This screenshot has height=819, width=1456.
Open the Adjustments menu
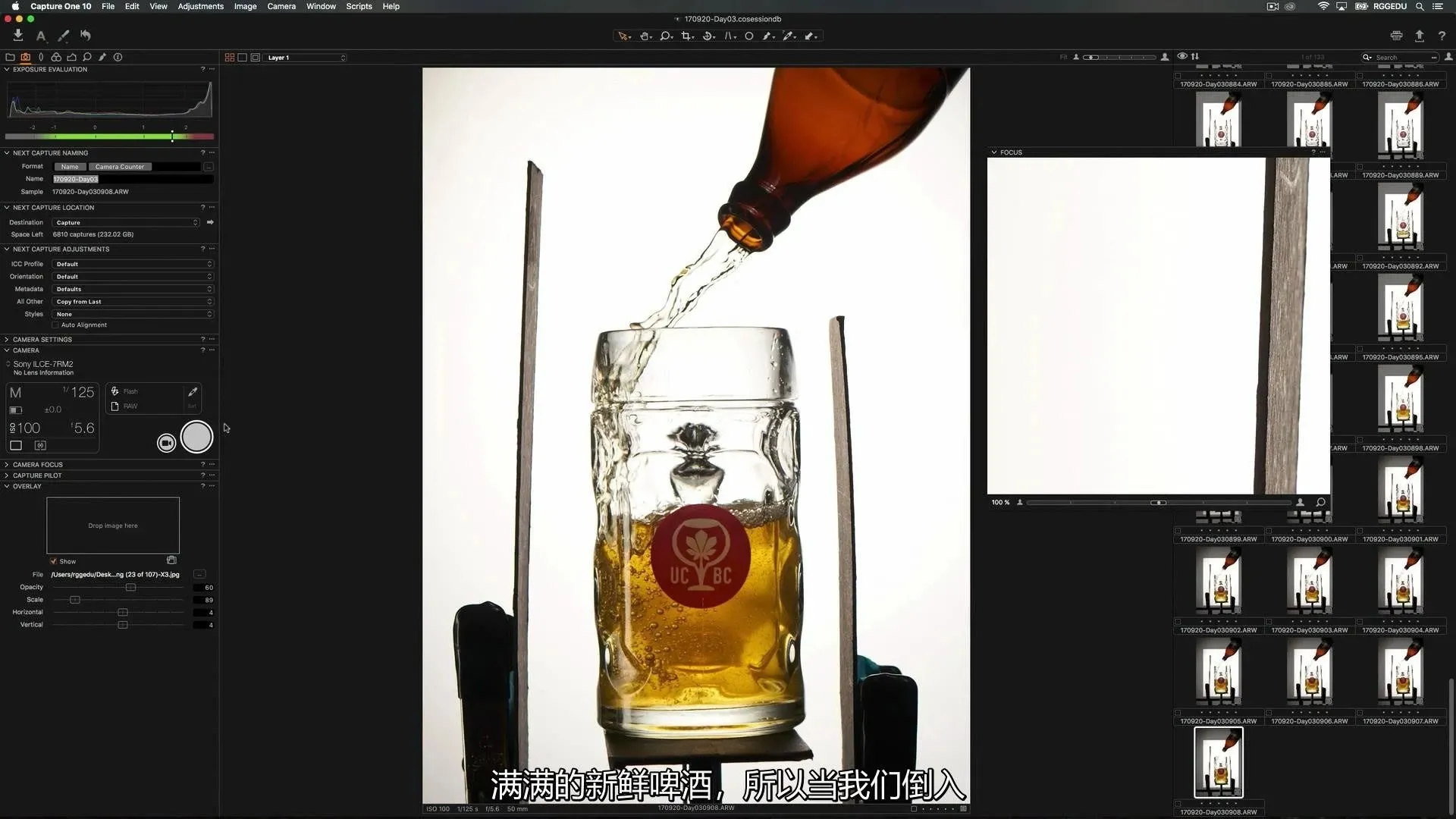tap(200, 6)
